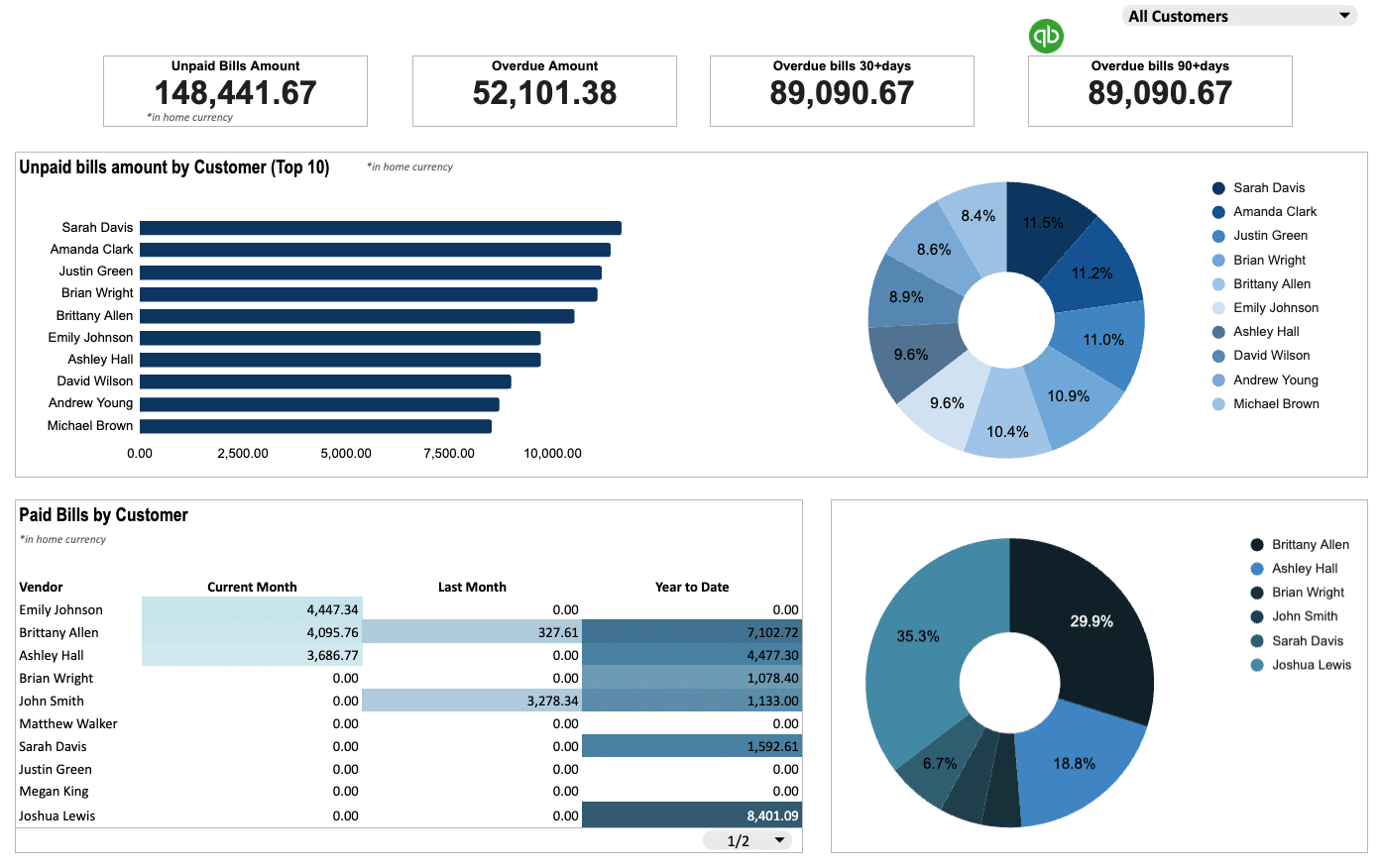
Task: Select the Emily Johnson legend marker
Action: pos(1218,308)
